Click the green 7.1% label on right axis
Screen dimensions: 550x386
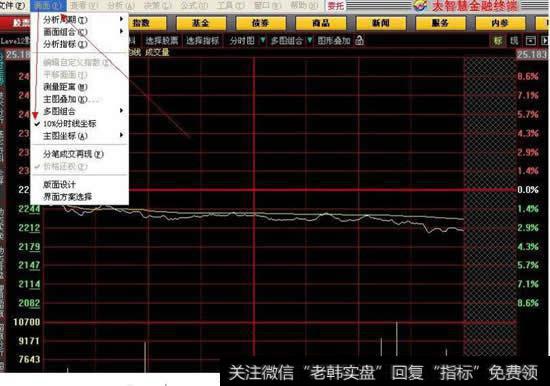[x=528, y=284]
